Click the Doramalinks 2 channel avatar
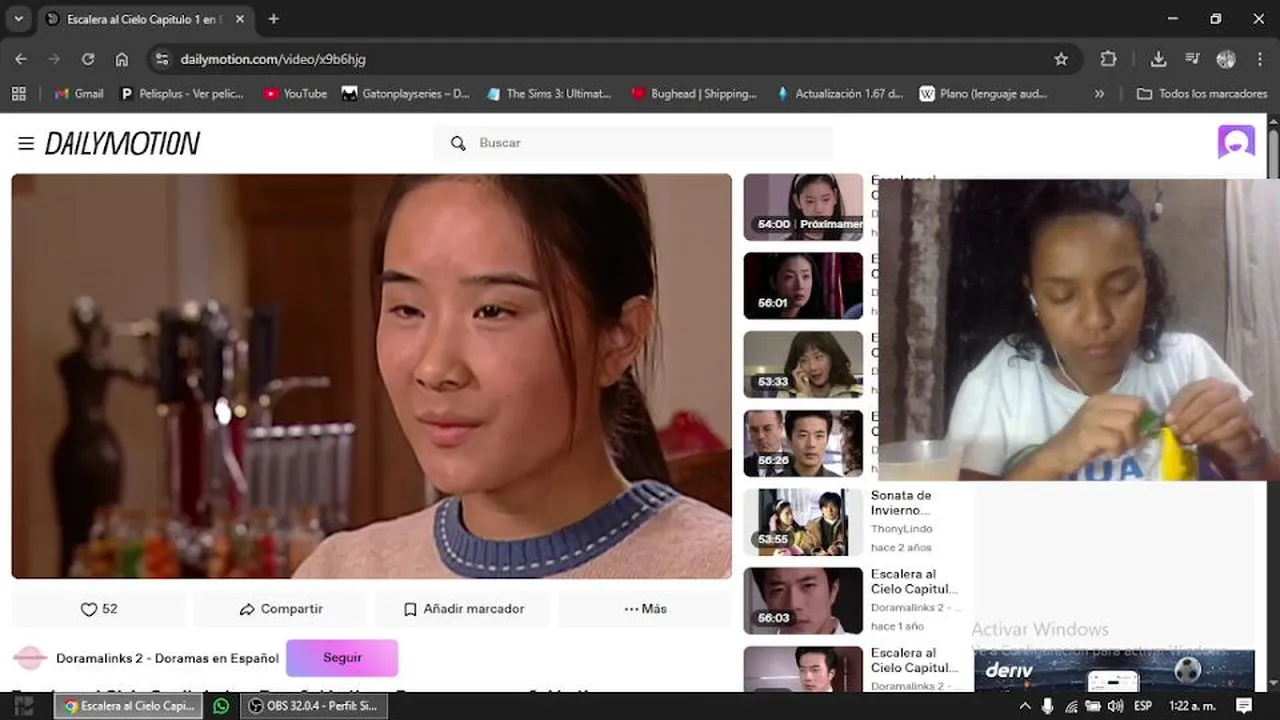Image resolution: width=1280 pixels, height=720 pixels. click(30, 658)
